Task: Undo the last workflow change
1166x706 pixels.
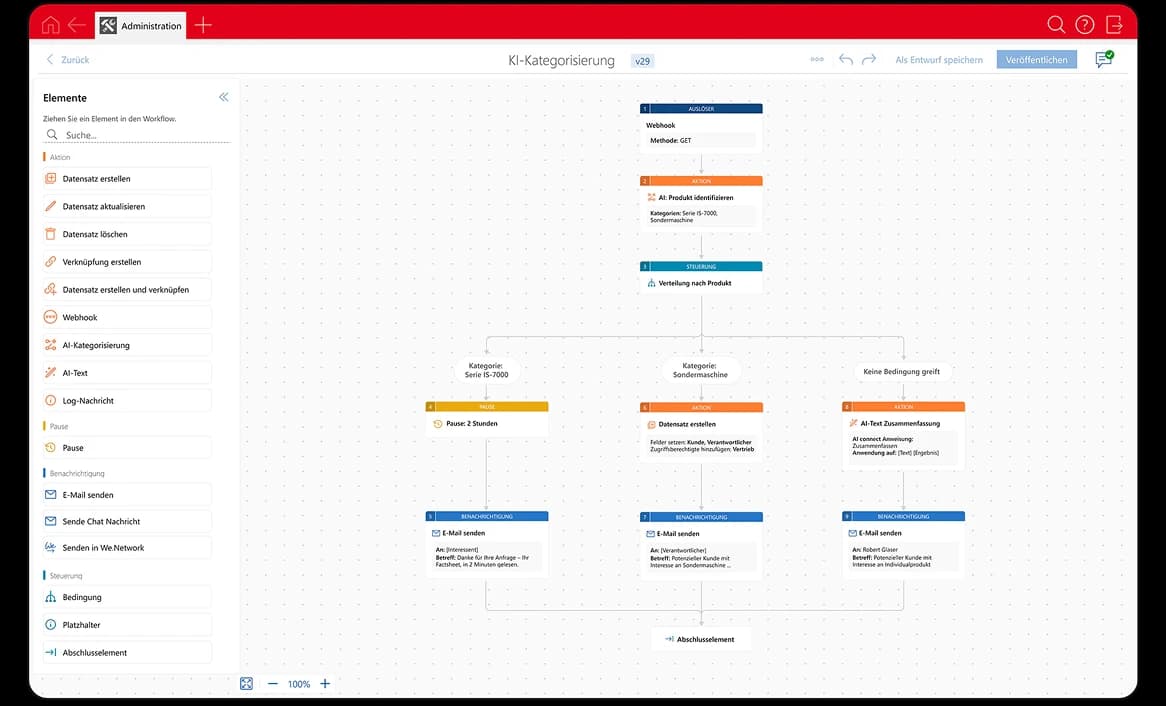Action: [x=845, y=60]
